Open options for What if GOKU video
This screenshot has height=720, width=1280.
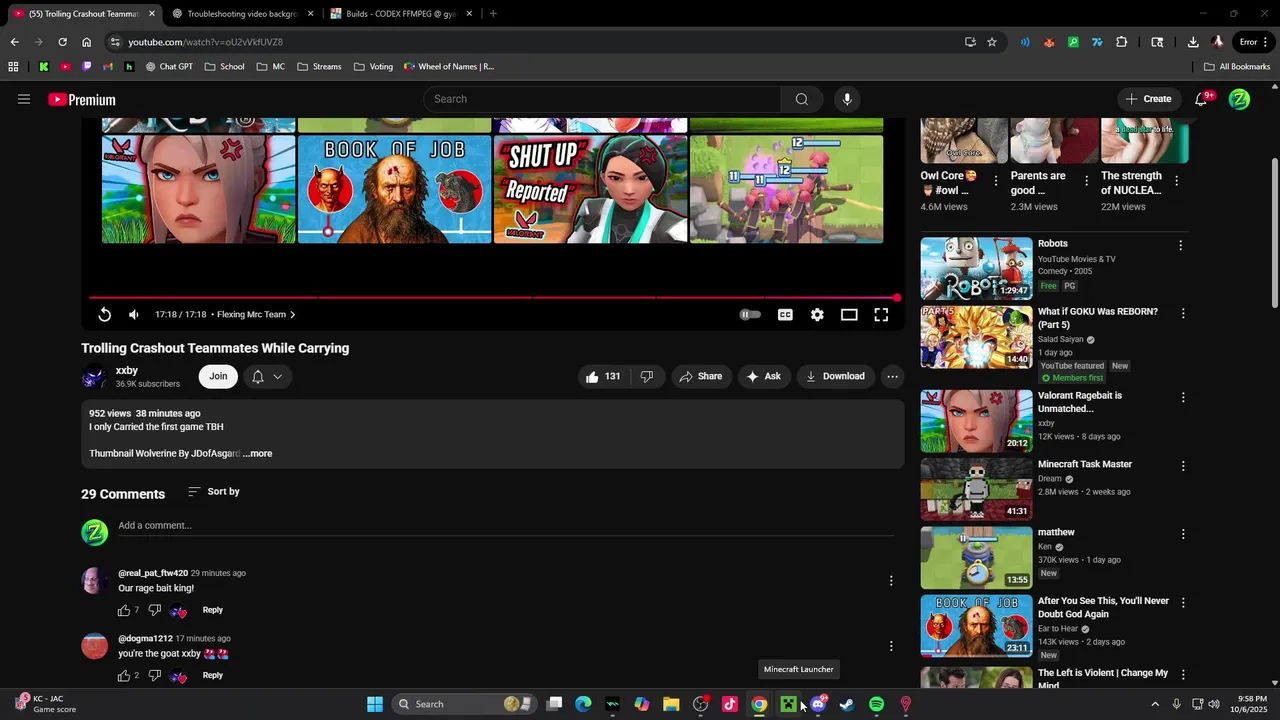(x=1183, y=313)
